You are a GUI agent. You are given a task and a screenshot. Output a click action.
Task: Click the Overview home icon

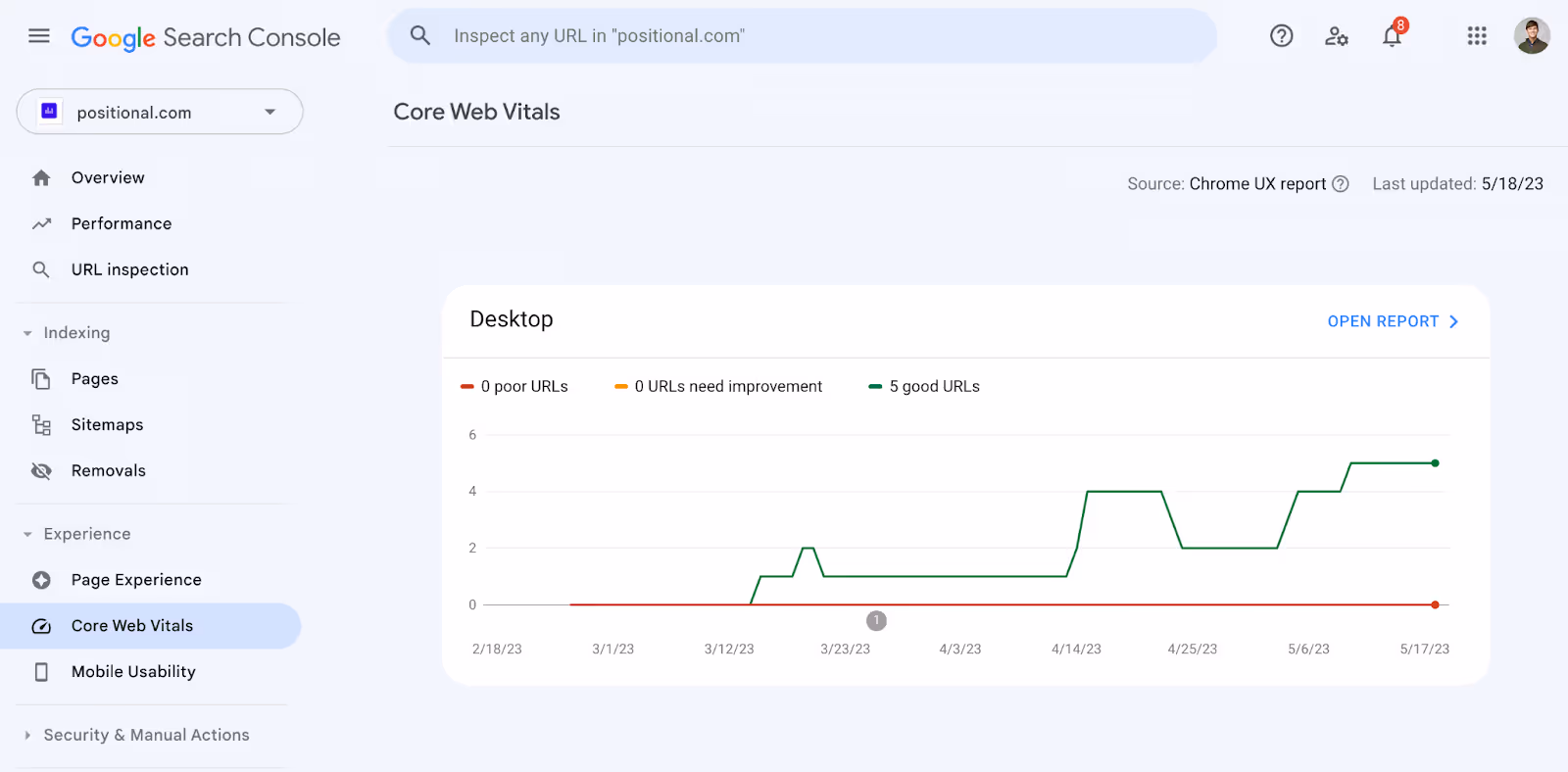click(41, 178)
